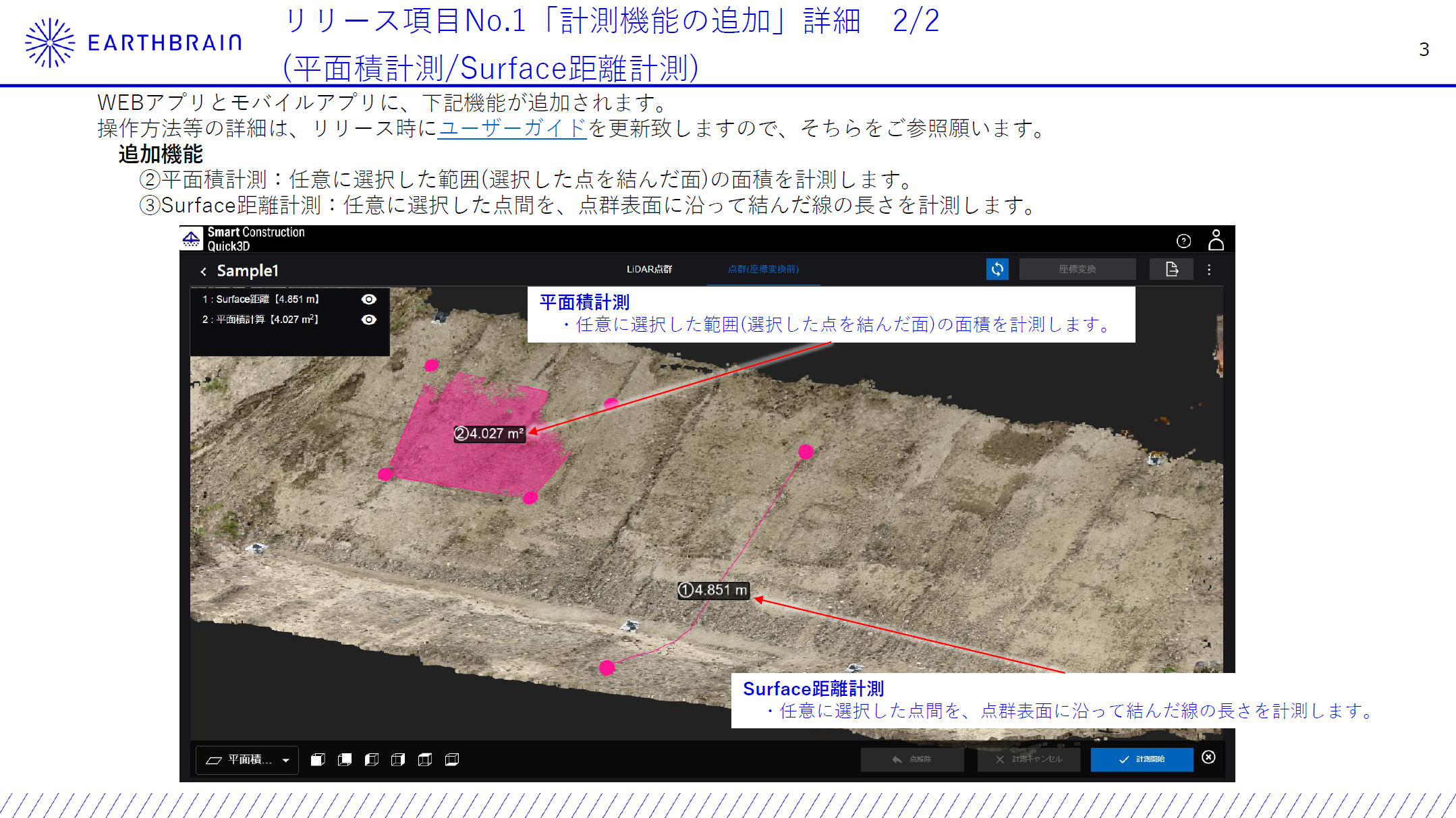
Task: Select the right-face view cube icon
Action: tap(398, 760)
